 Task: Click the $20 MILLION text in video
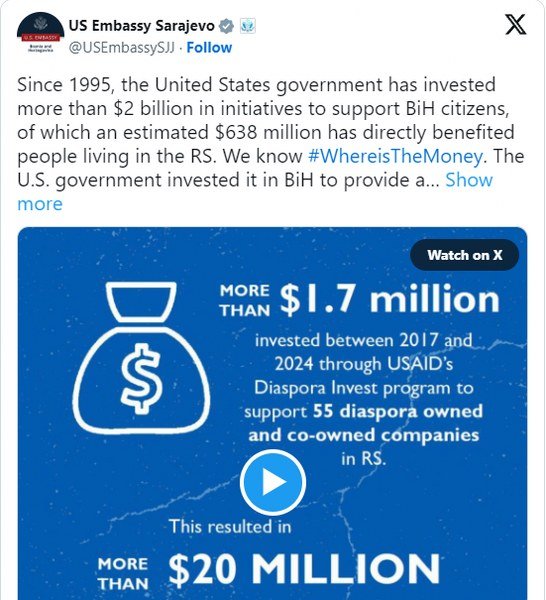tap(304, 570)
